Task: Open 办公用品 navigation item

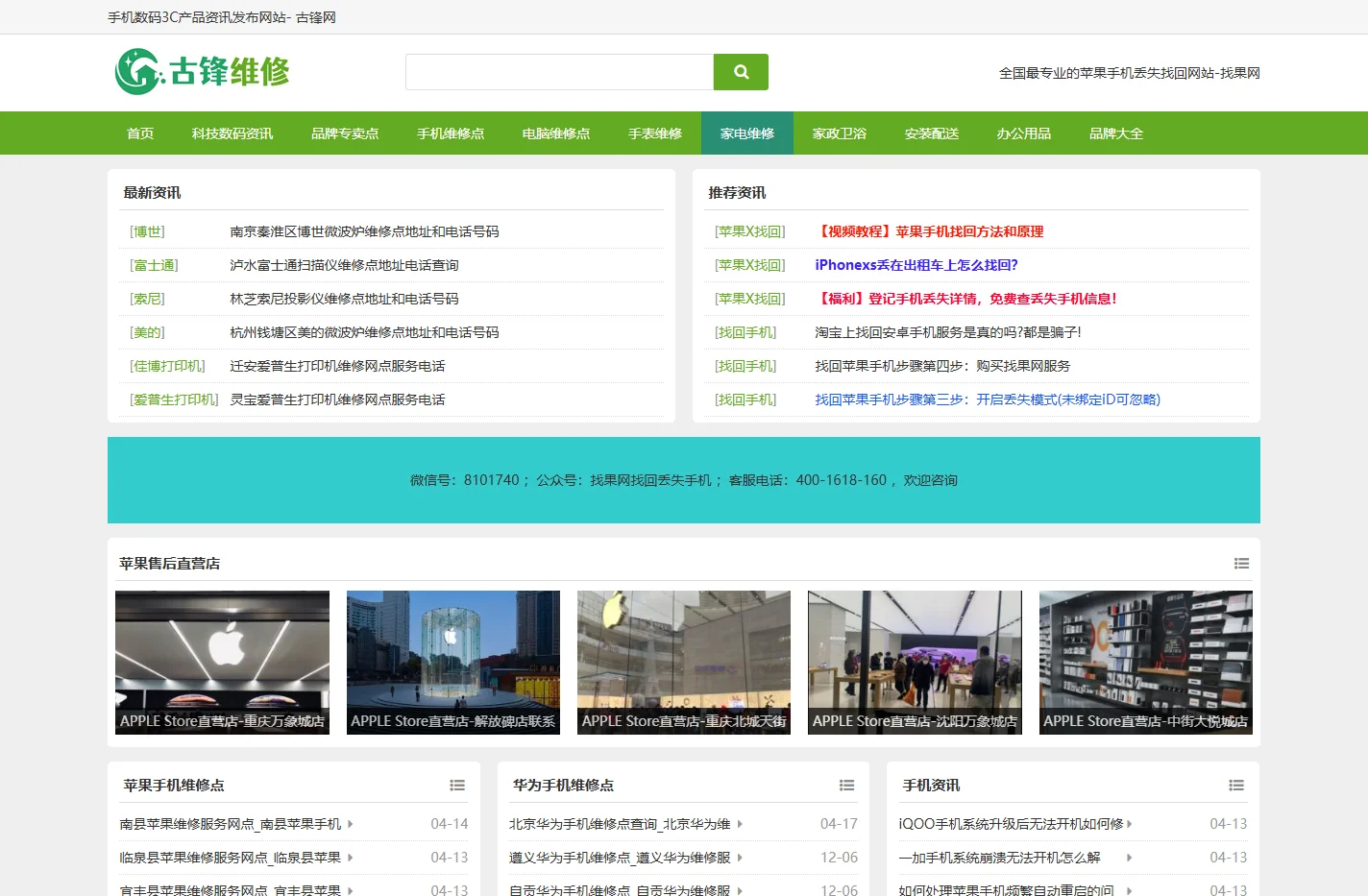Action: [1024, 133]
